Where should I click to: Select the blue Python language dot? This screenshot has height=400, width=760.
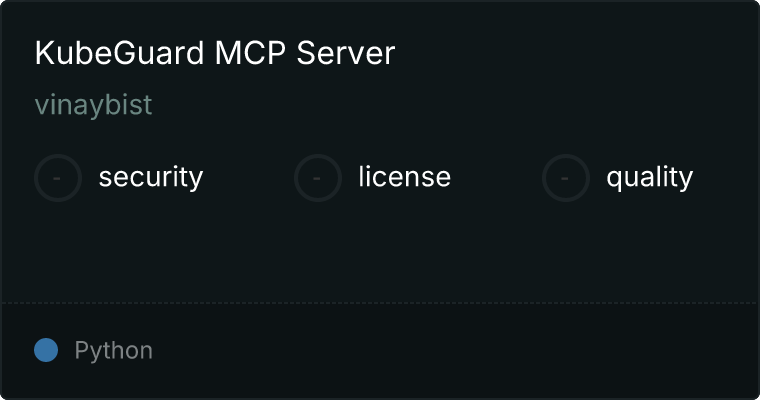(x=46, y=350)
